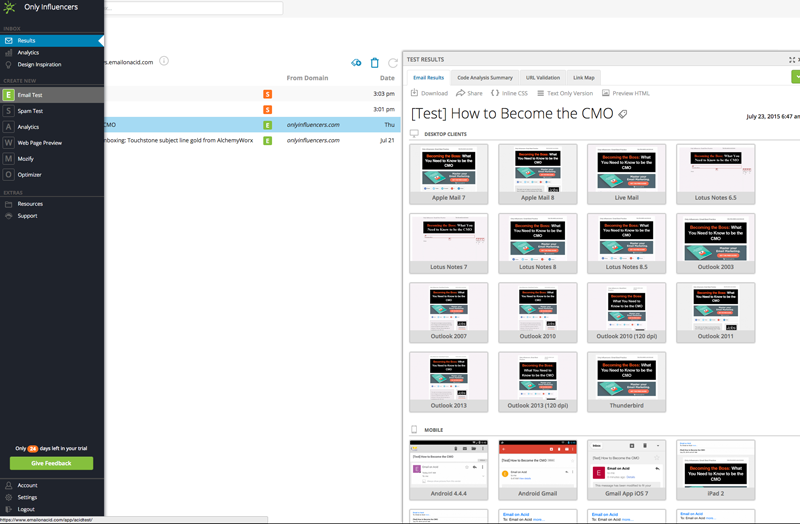
Task: Open the Apple Mail 7 preview thumbnail
Action: pyautogui.click(x=448, y=174)
